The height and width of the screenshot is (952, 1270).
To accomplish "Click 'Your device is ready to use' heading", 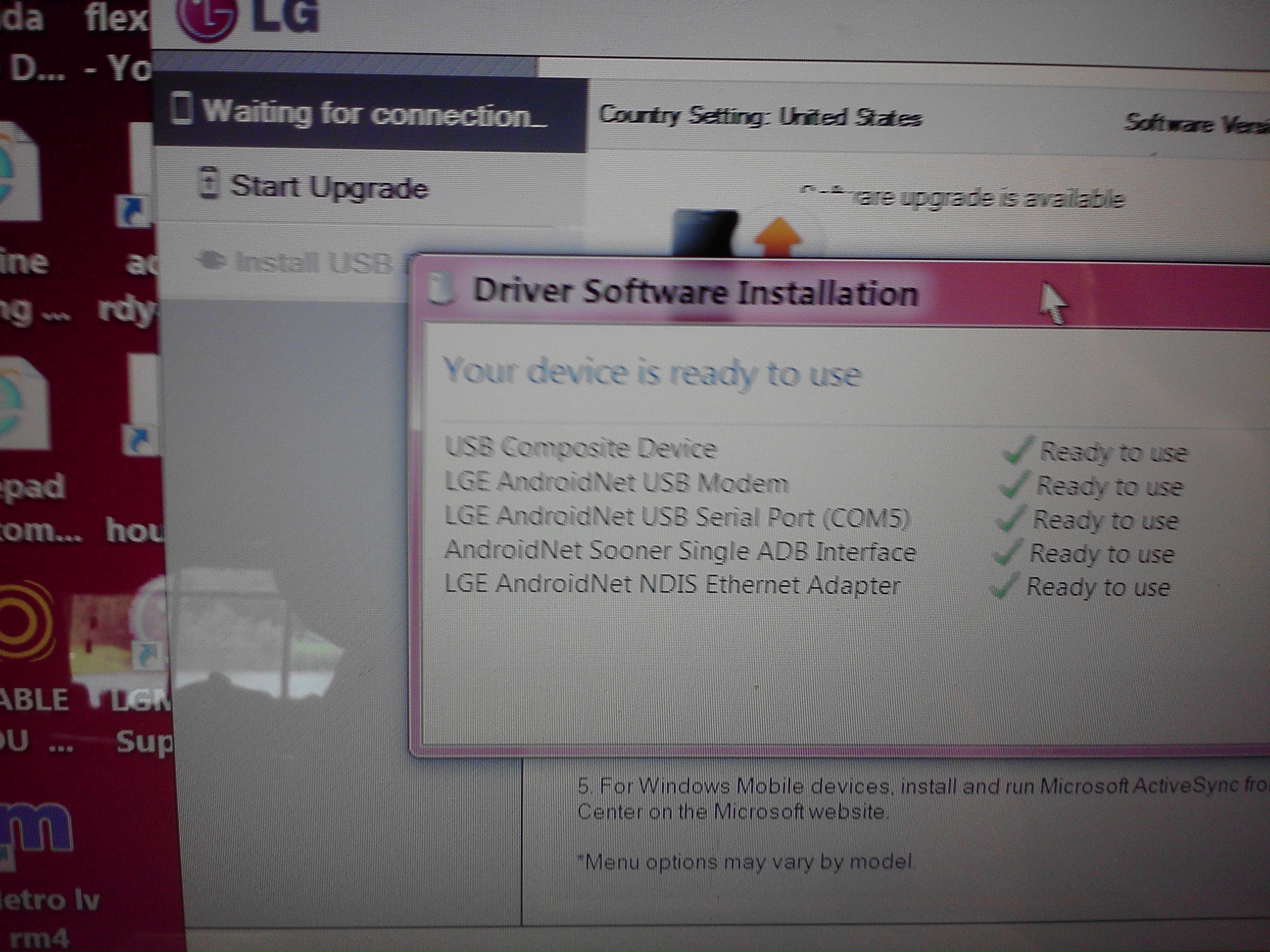I will [652, 372].
